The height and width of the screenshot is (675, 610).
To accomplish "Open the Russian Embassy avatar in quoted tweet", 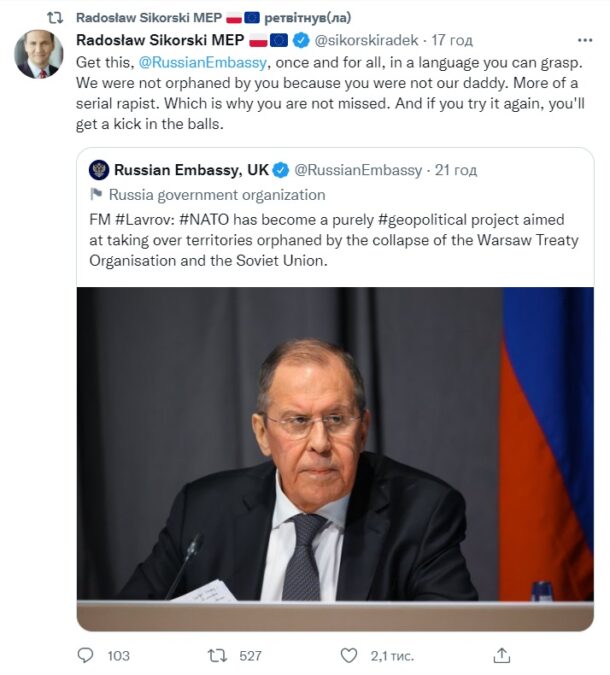I will click(98, 170).
